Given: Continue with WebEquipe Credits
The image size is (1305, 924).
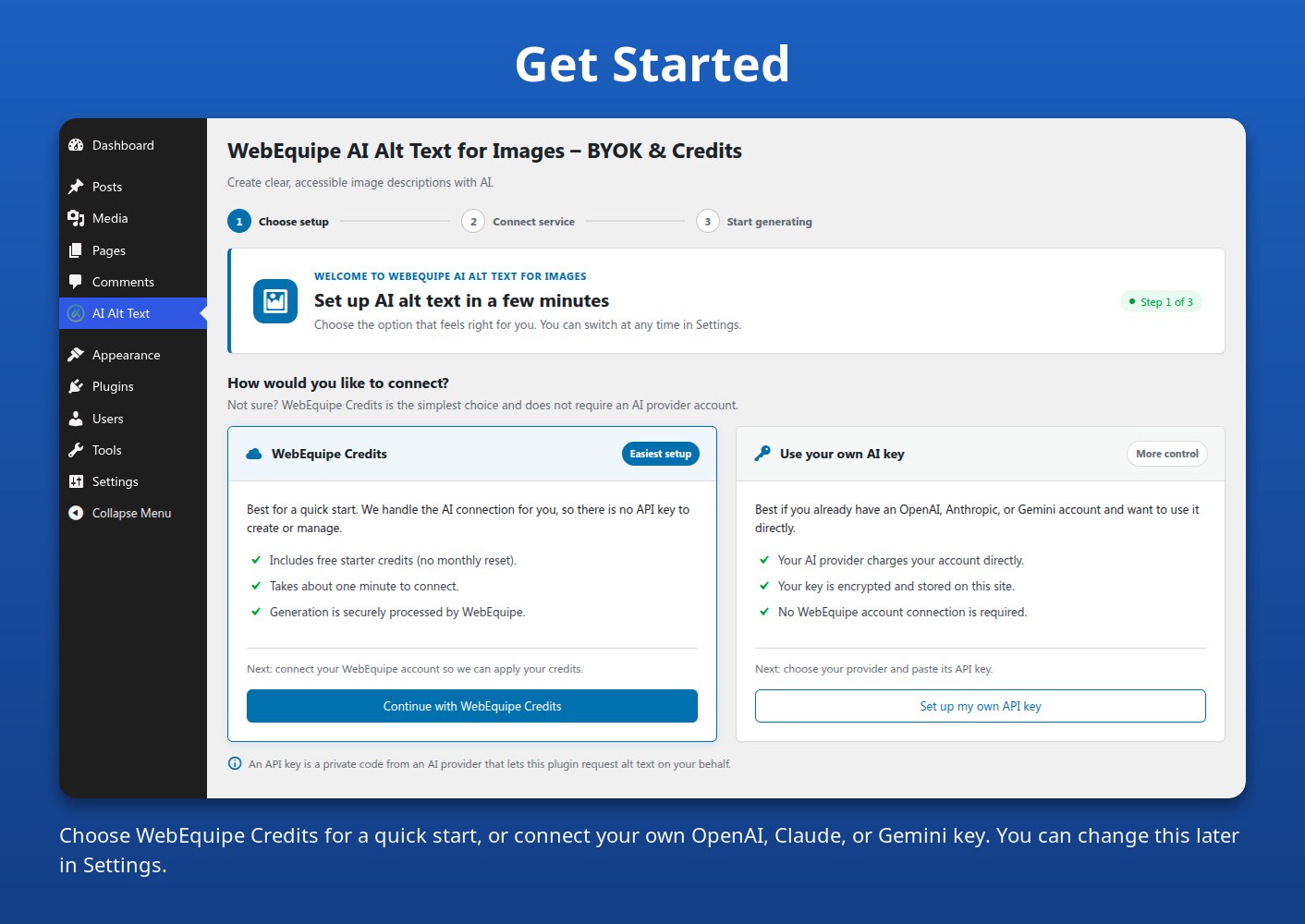Looking at the screenshot, I should point(472,706).
